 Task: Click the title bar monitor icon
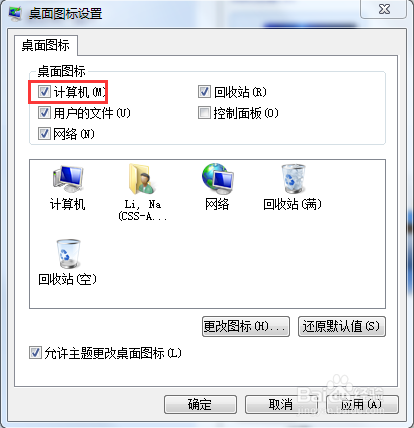pyautogui.click(x=15, y=13)
